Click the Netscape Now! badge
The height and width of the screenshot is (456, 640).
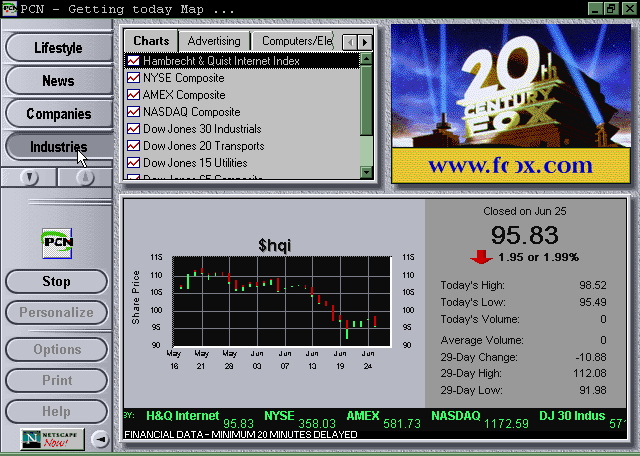(52, 438)
